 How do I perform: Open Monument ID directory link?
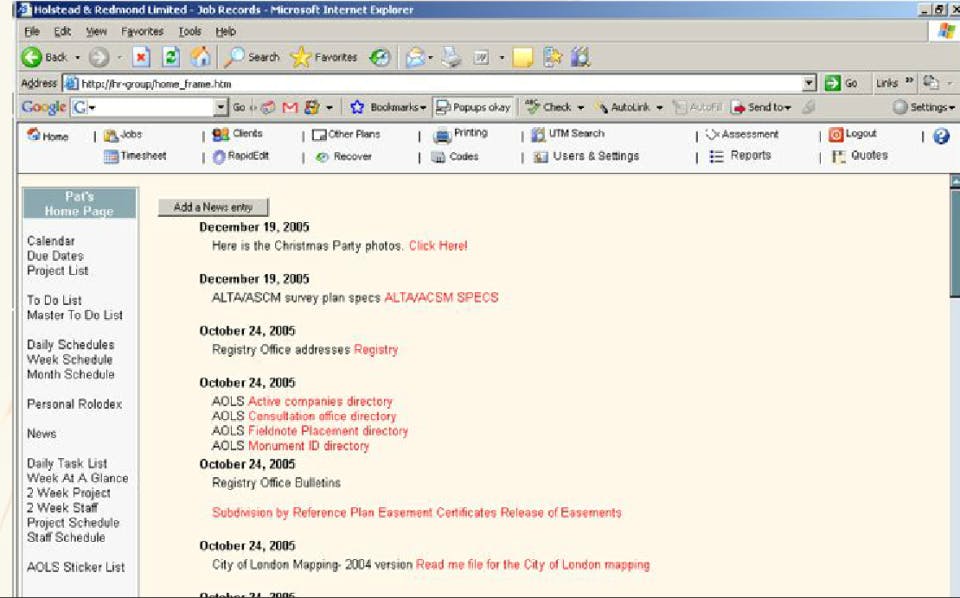(x=309, y=446)
